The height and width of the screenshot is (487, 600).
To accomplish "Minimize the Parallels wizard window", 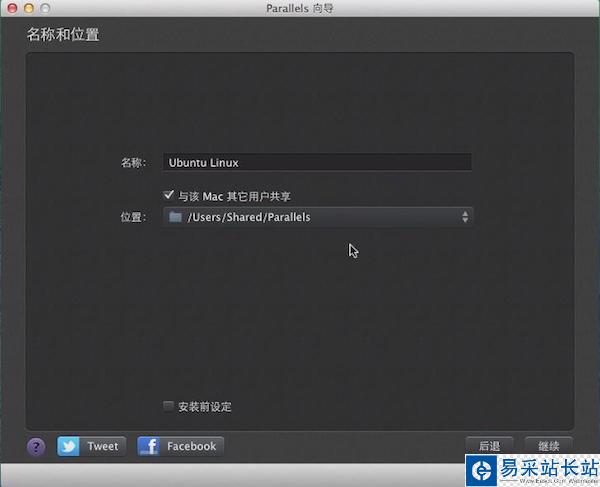I will [x=29, y=8].
